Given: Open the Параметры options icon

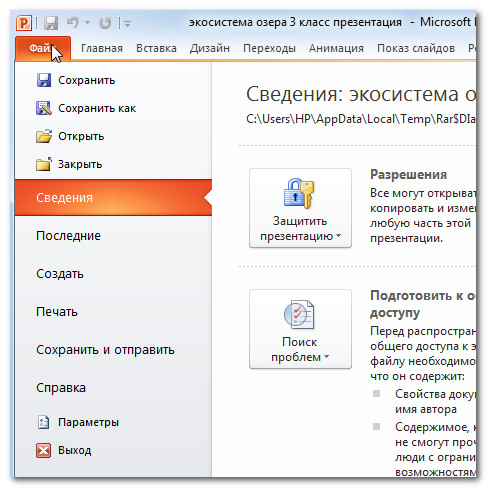Looking at the screenshot, I should [43, 422].
